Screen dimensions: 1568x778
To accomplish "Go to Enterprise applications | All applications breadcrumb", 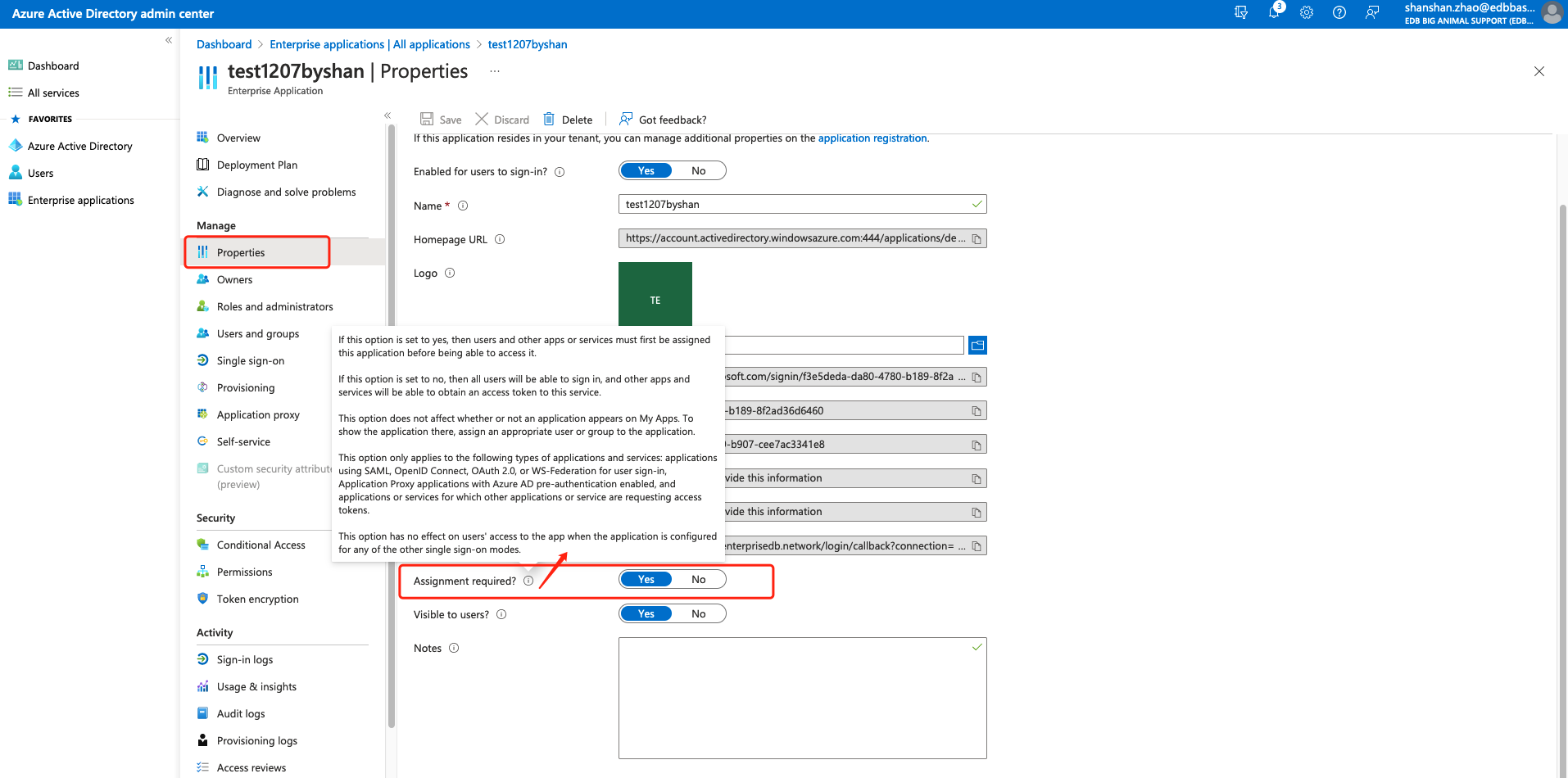I will point(369,44).
